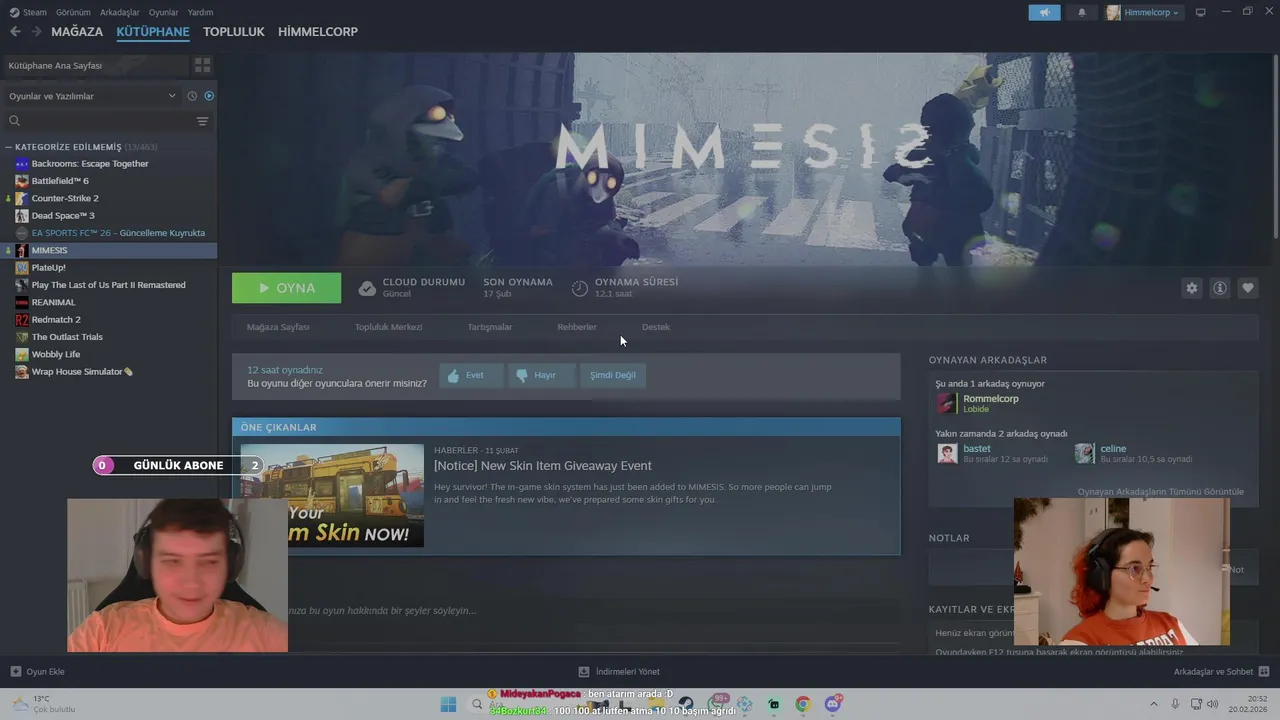Open Rommelcorp's friend avatar

pyautogui.click(x=946, y=403)
